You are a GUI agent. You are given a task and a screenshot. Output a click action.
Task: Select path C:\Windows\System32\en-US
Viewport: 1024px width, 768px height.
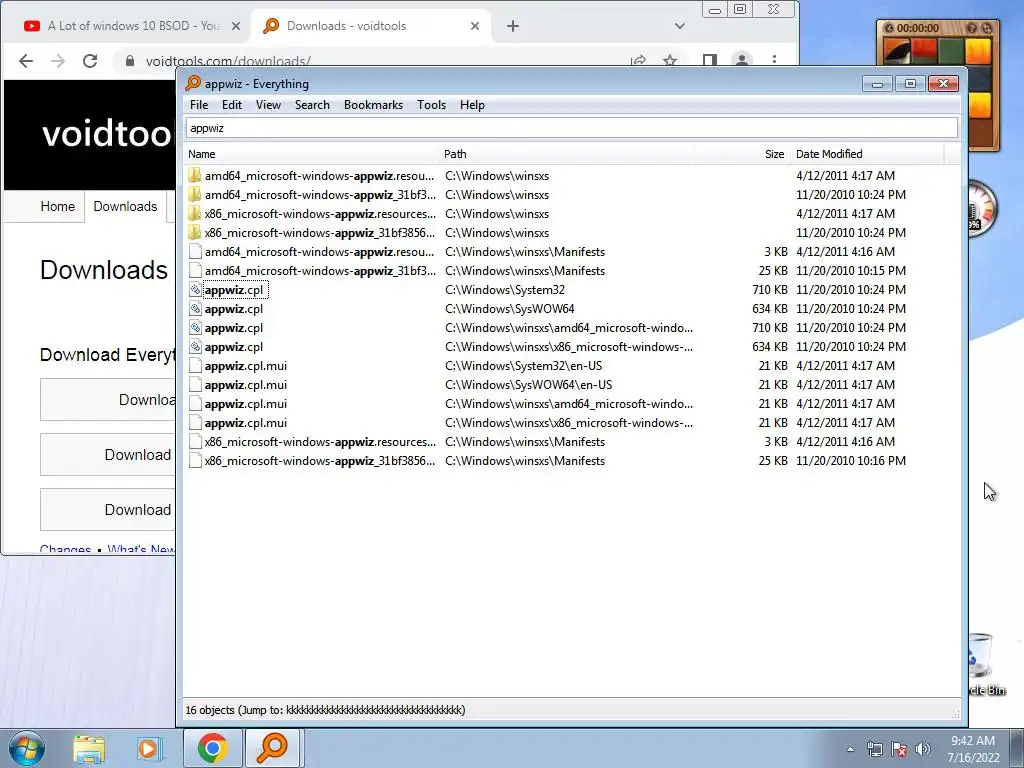523,366
